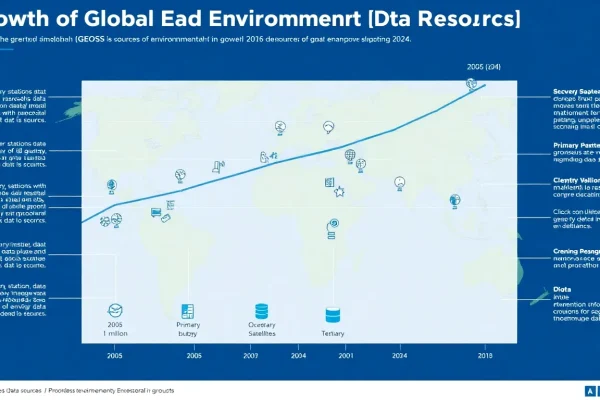Click the list document icon above the monitor
The width and height of the screenshot is (600, 400).
coord(171,205)
